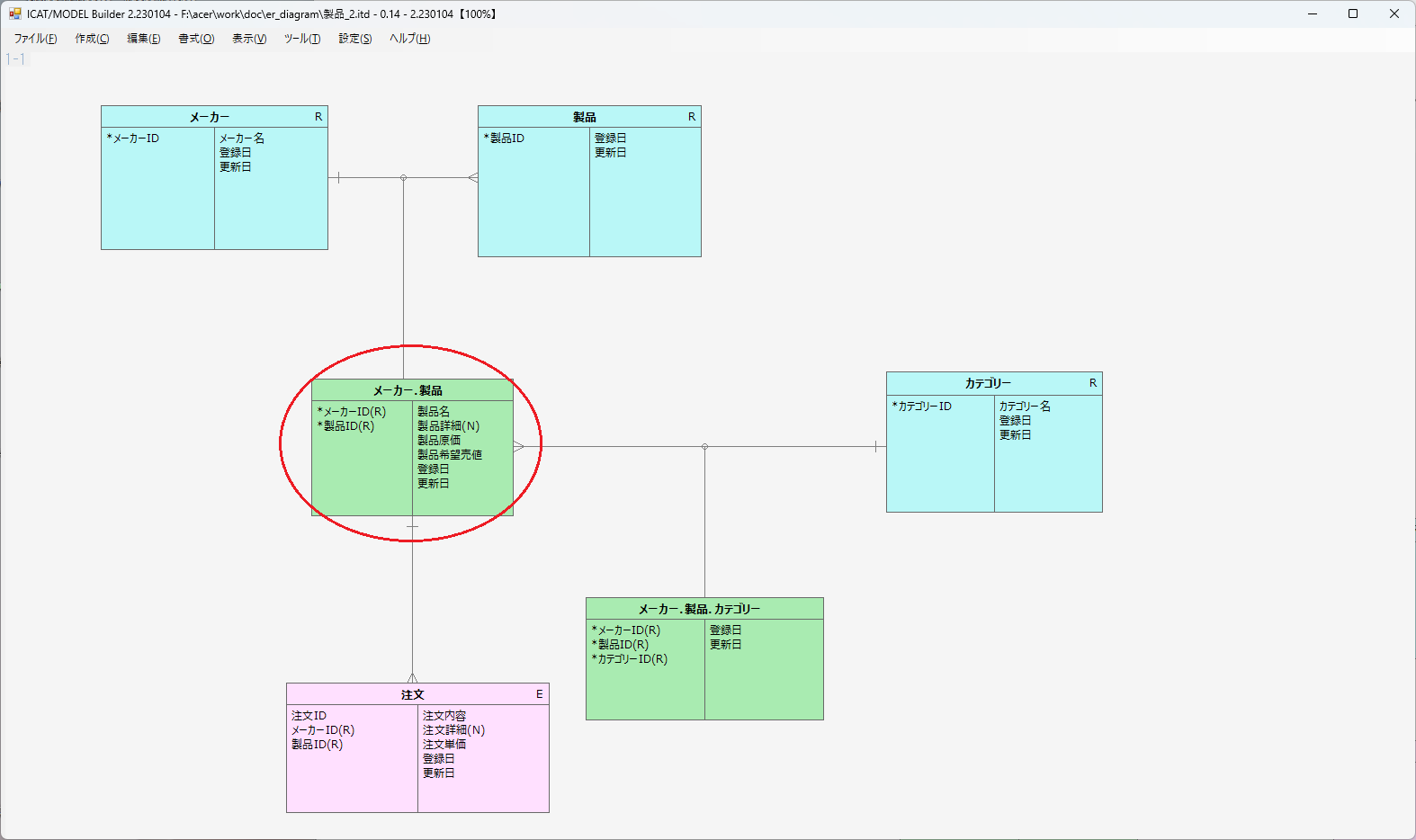
Task: Click the 製品希望売価 attribute in メーカー.製品
Action: [450, 455]
